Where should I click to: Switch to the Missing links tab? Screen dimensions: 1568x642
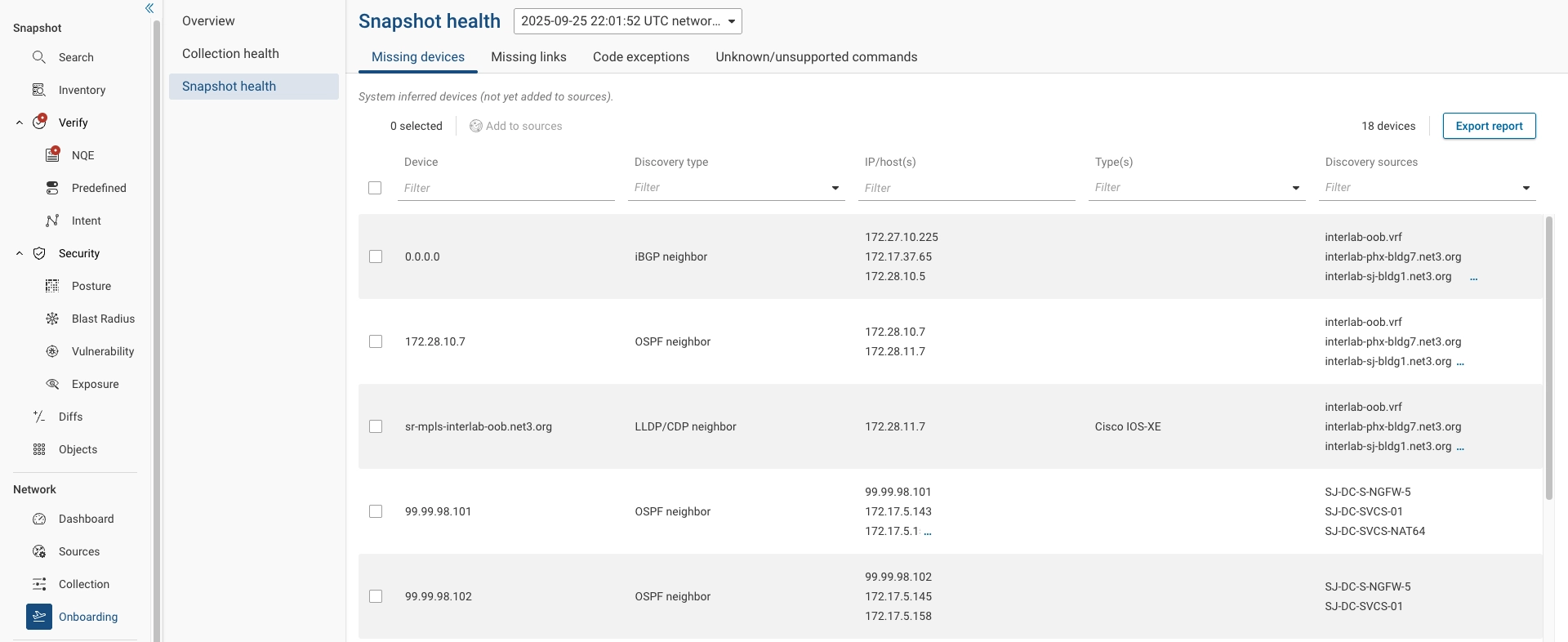point(528,57)
